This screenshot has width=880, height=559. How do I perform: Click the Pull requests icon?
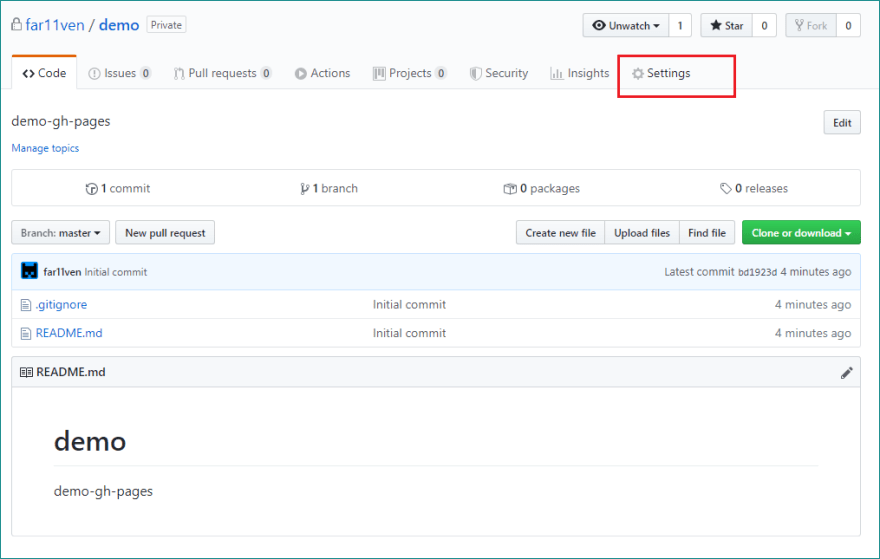pos(179,74)
